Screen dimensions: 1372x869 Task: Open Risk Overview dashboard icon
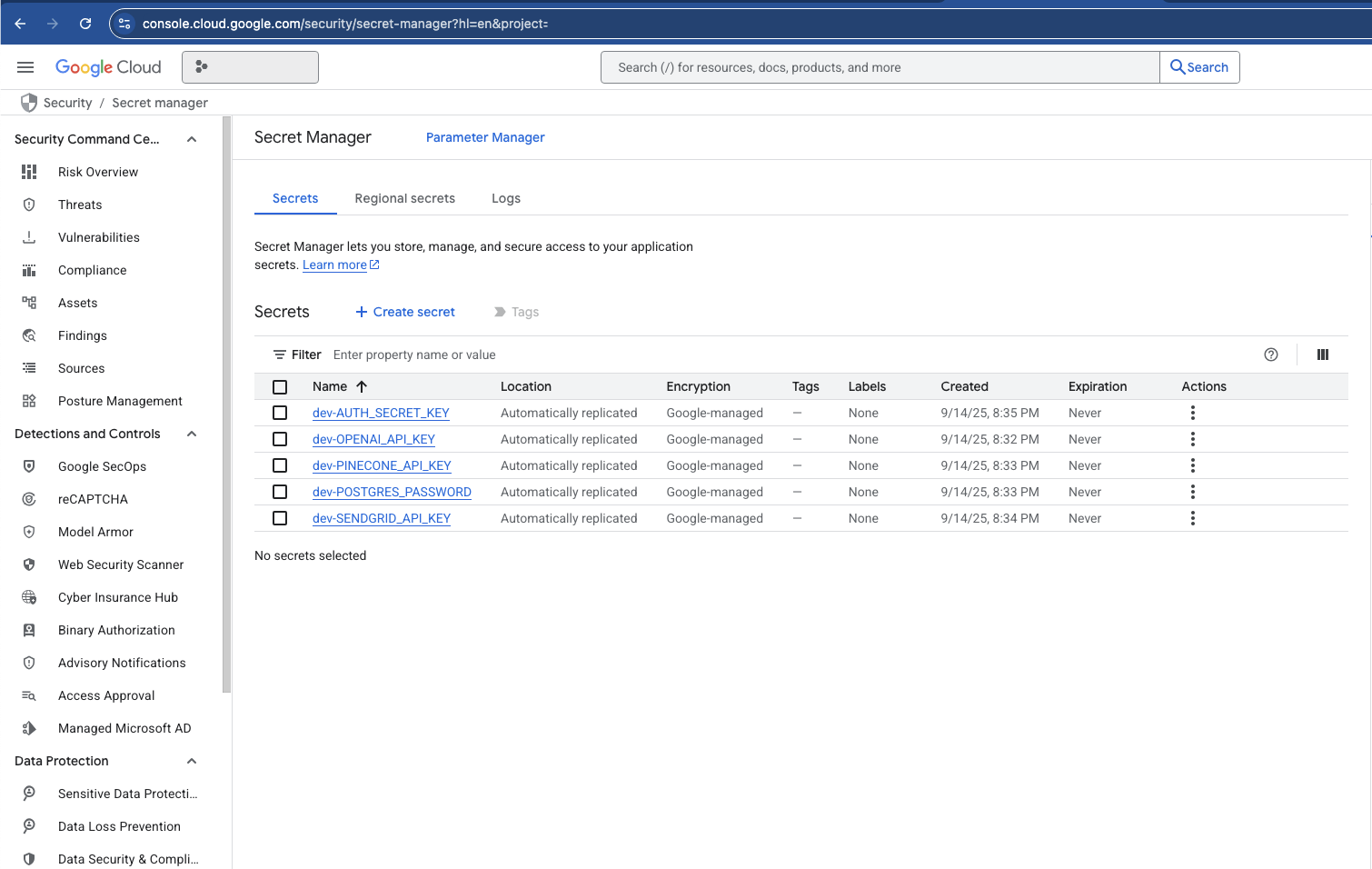click(x=29, y=172)
